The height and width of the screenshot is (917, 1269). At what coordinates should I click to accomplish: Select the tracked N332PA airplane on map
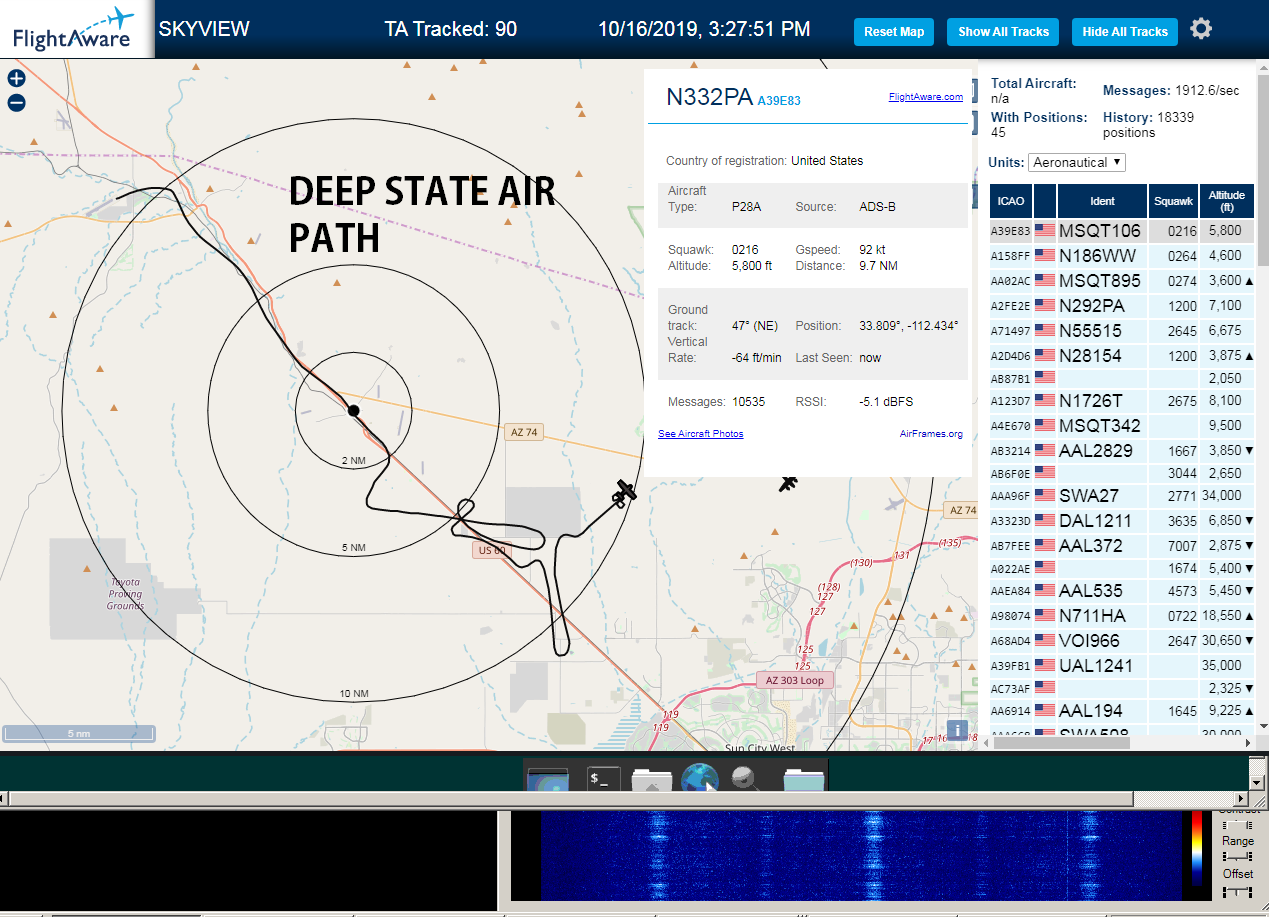[x=624, y=492]
